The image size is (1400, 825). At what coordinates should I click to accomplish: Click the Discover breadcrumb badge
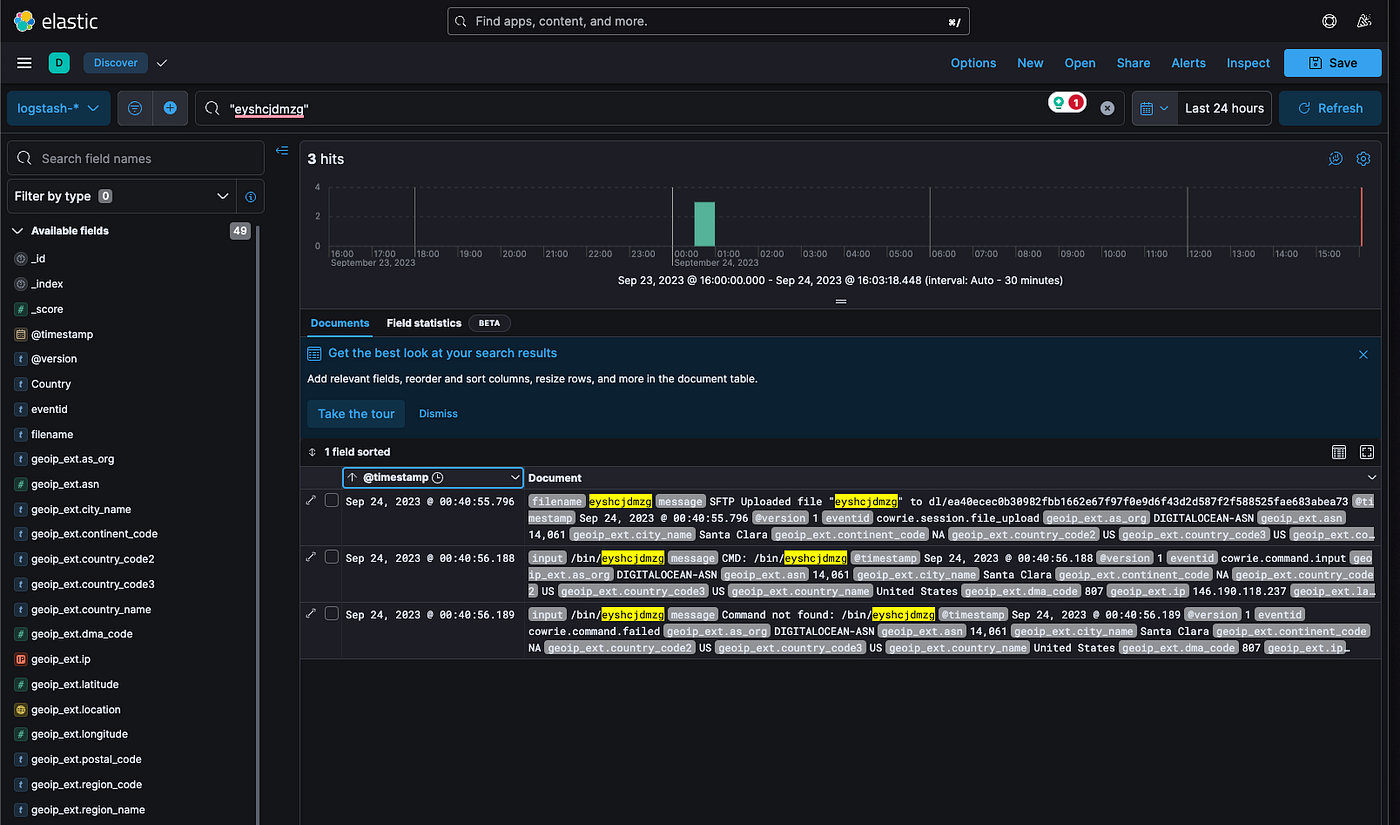116,63
